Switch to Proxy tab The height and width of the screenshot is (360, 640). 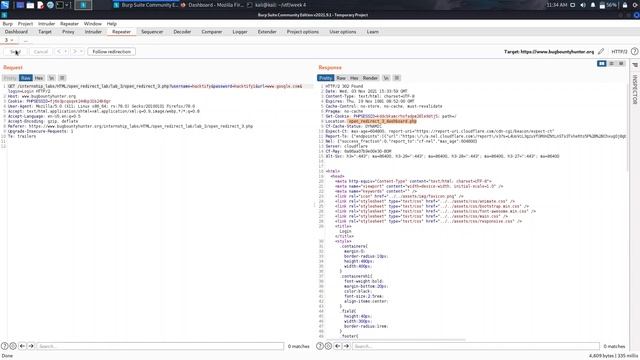click(68, 32)
